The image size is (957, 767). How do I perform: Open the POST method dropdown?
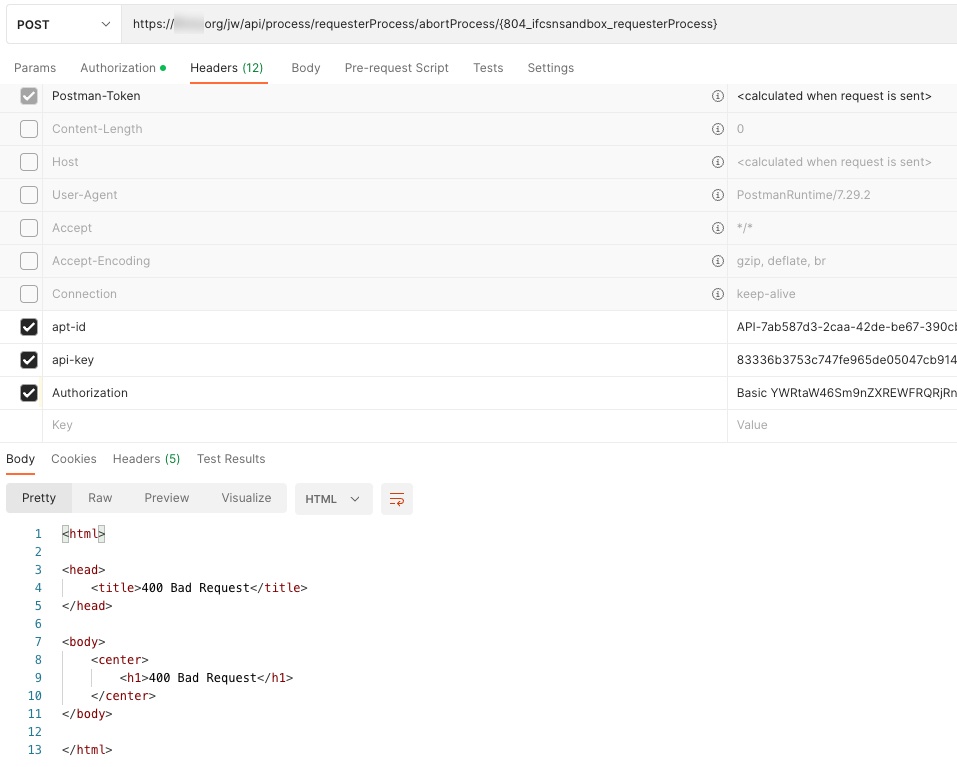tap(63, 24)
